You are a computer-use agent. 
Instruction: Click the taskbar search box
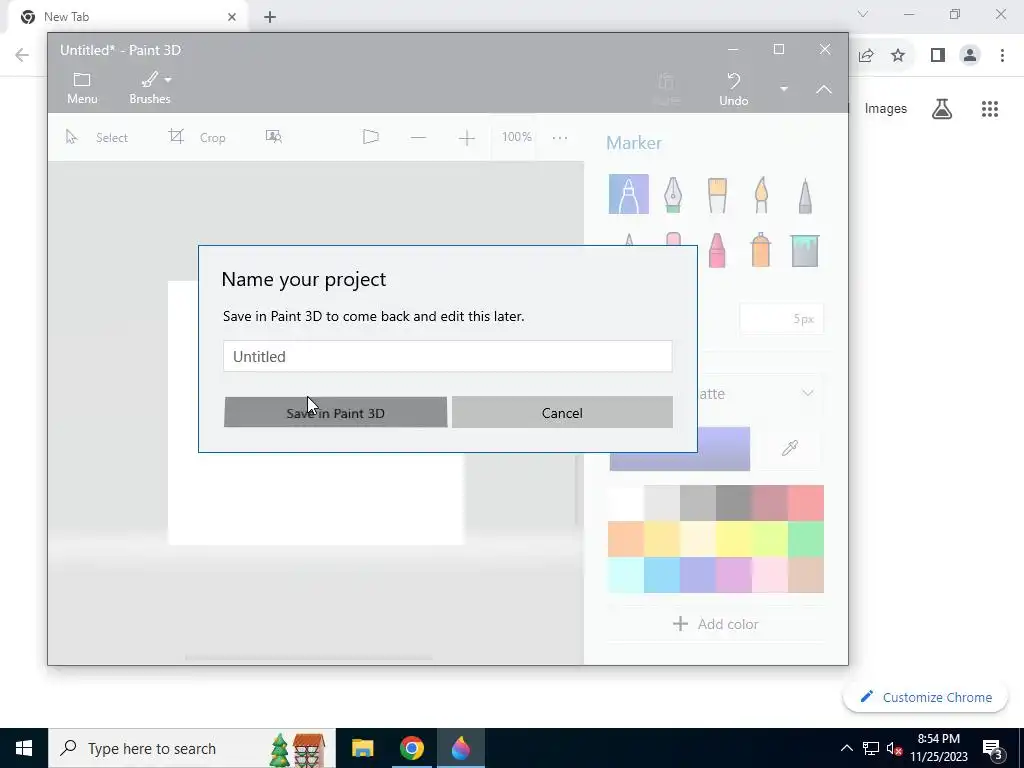192,748
